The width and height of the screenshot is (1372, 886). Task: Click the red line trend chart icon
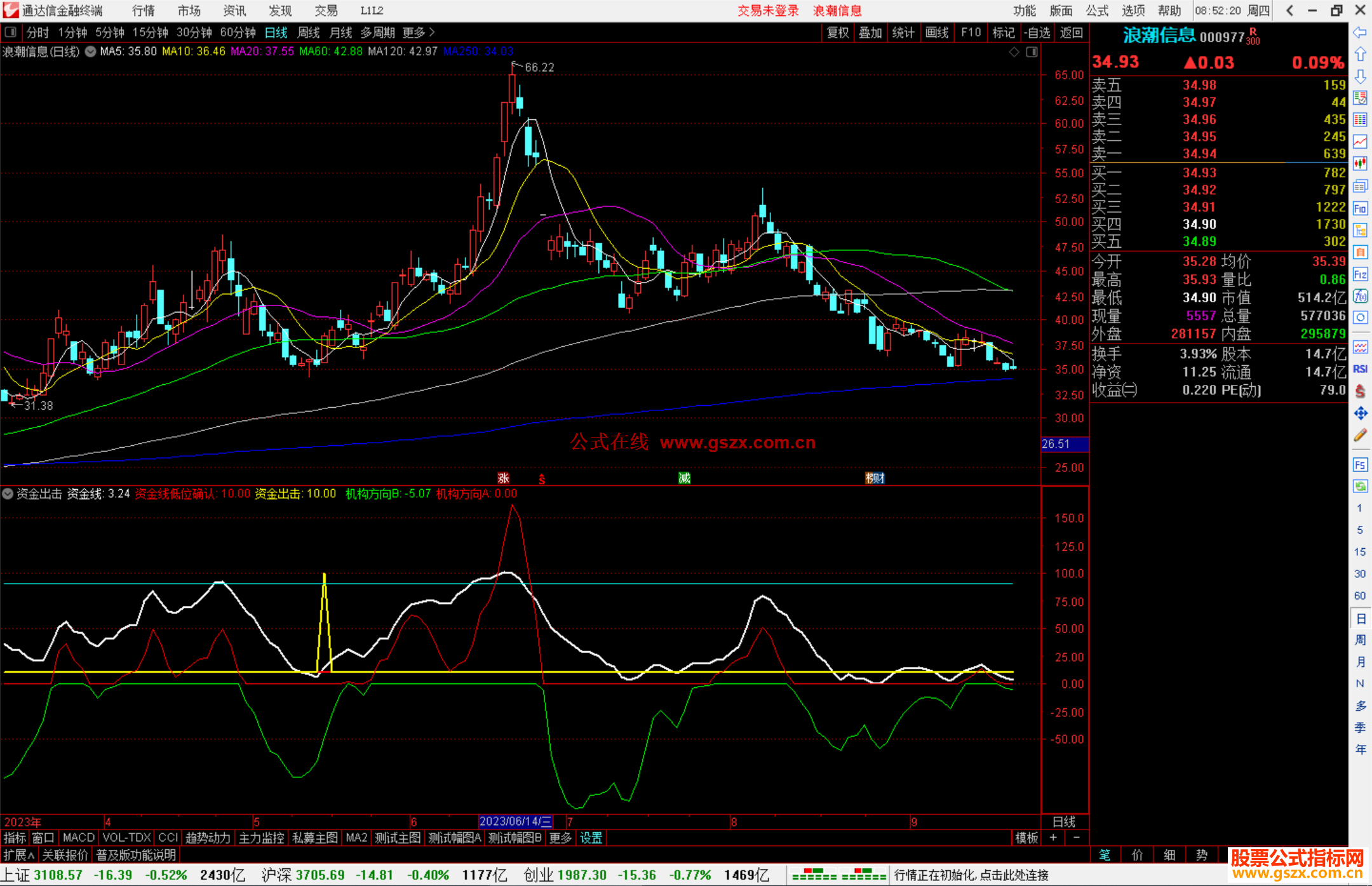coord(1360,142)
